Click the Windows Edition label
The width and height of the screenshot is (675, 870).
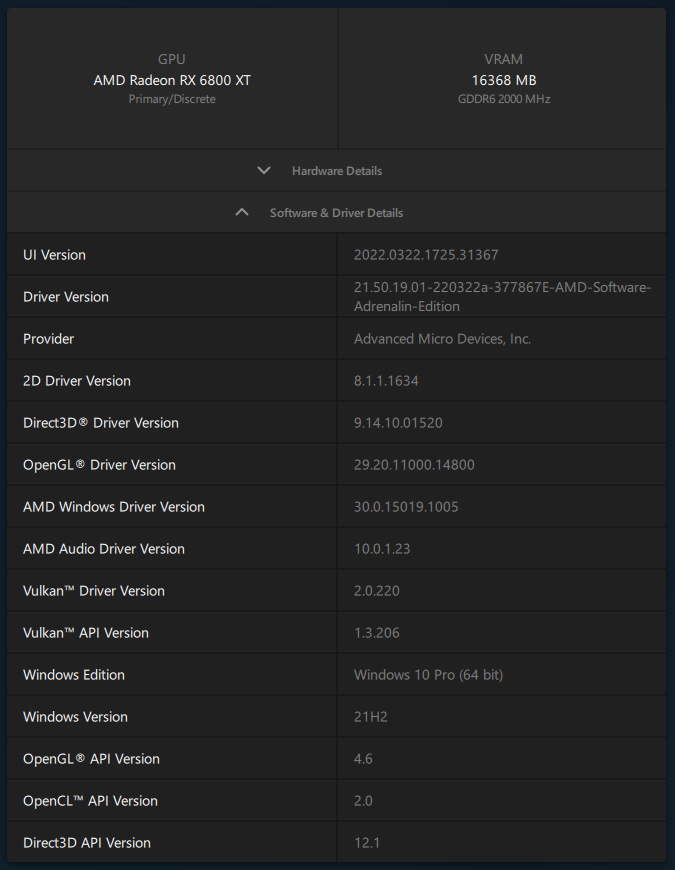click(74, 675)
